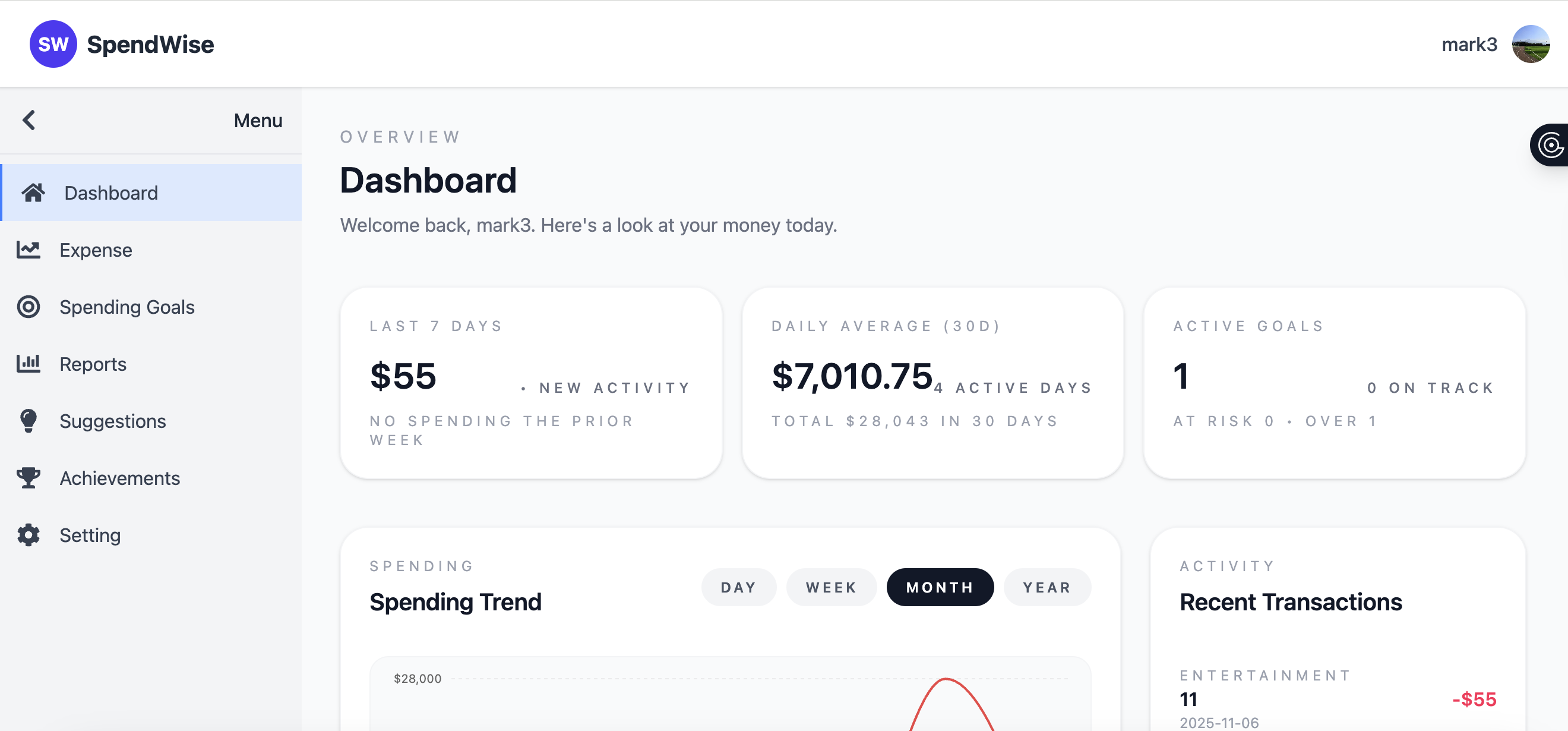The height and width of the screenshot is (731, 1568).
Task: Click the Suggestions lightbulb icon
Action: click(x=28, y=420)
